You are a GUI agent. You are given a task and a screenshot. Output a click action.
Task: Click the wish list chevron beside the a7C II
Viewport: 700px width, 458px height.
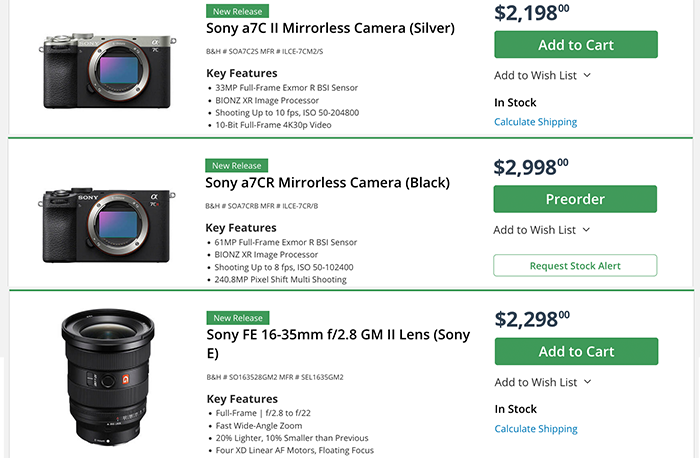[x=587, y=75]
